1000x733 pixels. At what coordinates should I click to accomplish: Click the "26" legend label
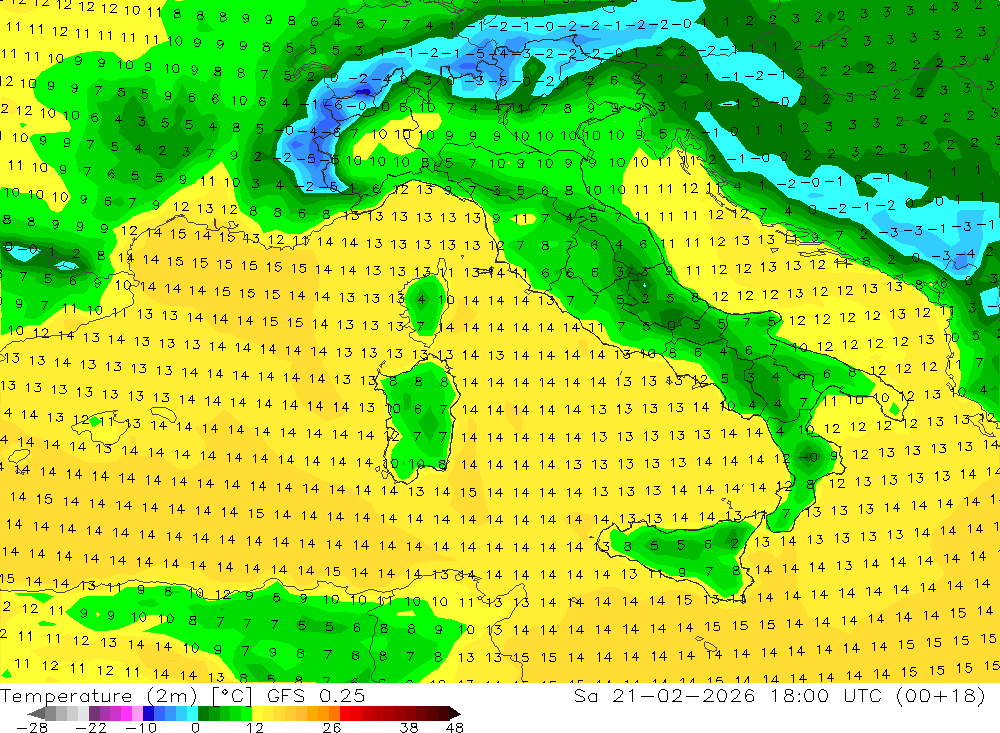tap(332, 728)
